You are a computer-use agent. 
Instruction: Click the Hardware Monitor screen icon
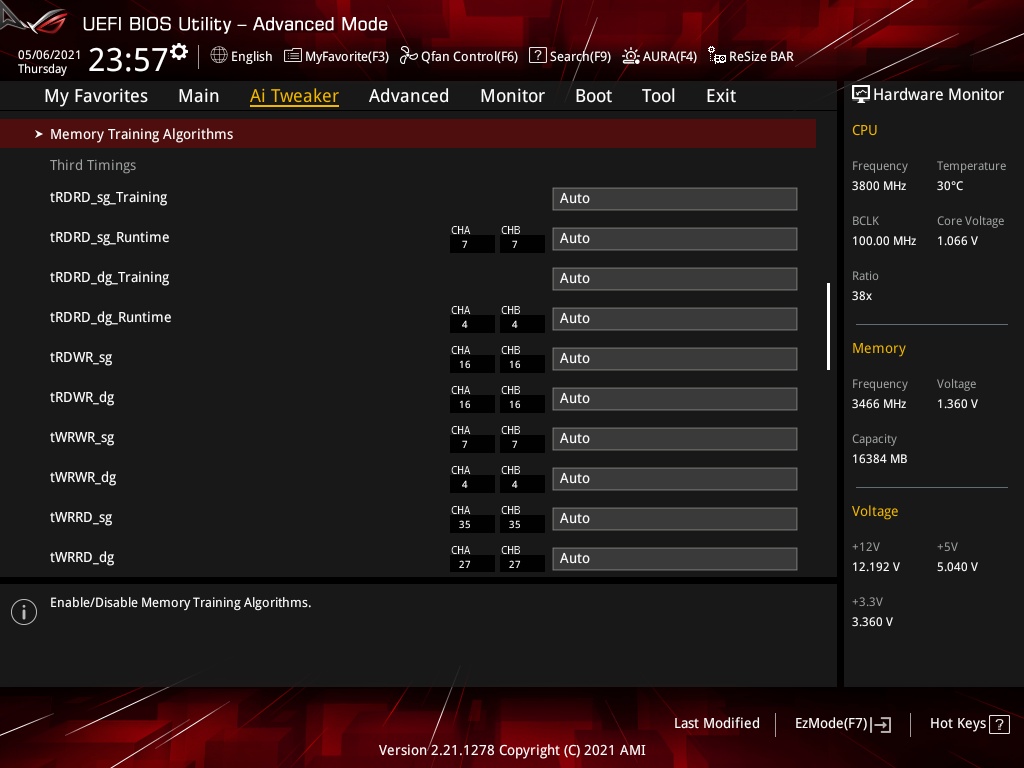(x=861, y=95)
